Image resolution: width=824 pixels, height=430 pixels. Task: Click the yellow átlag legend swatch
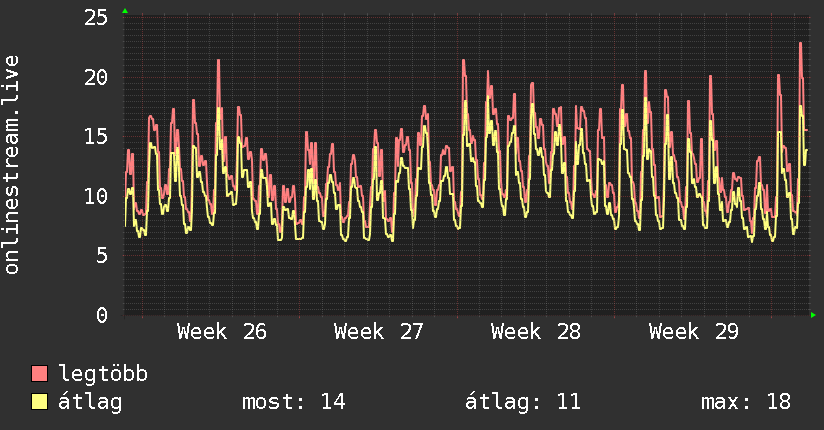pos(39,401)
